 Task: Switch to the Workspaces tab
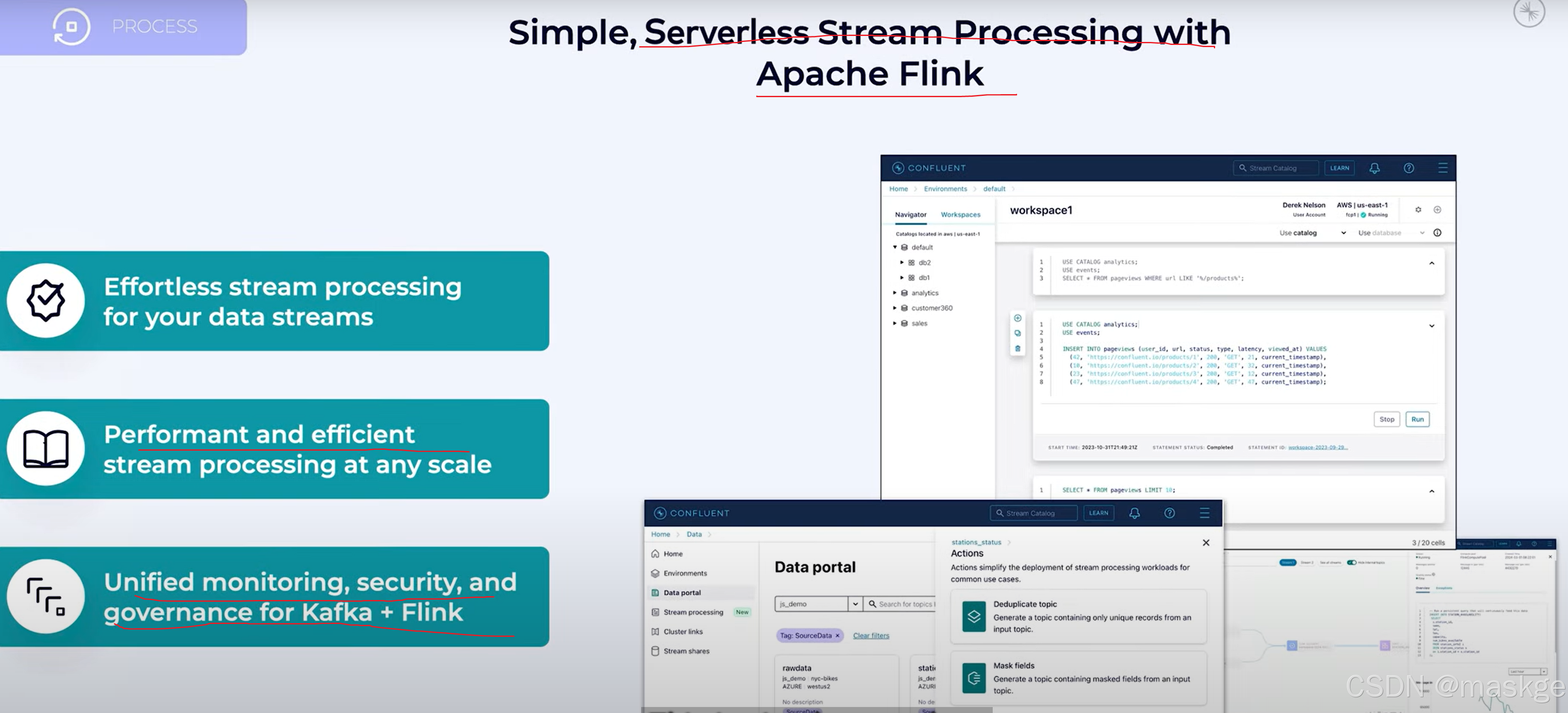(x=961, y=214)
